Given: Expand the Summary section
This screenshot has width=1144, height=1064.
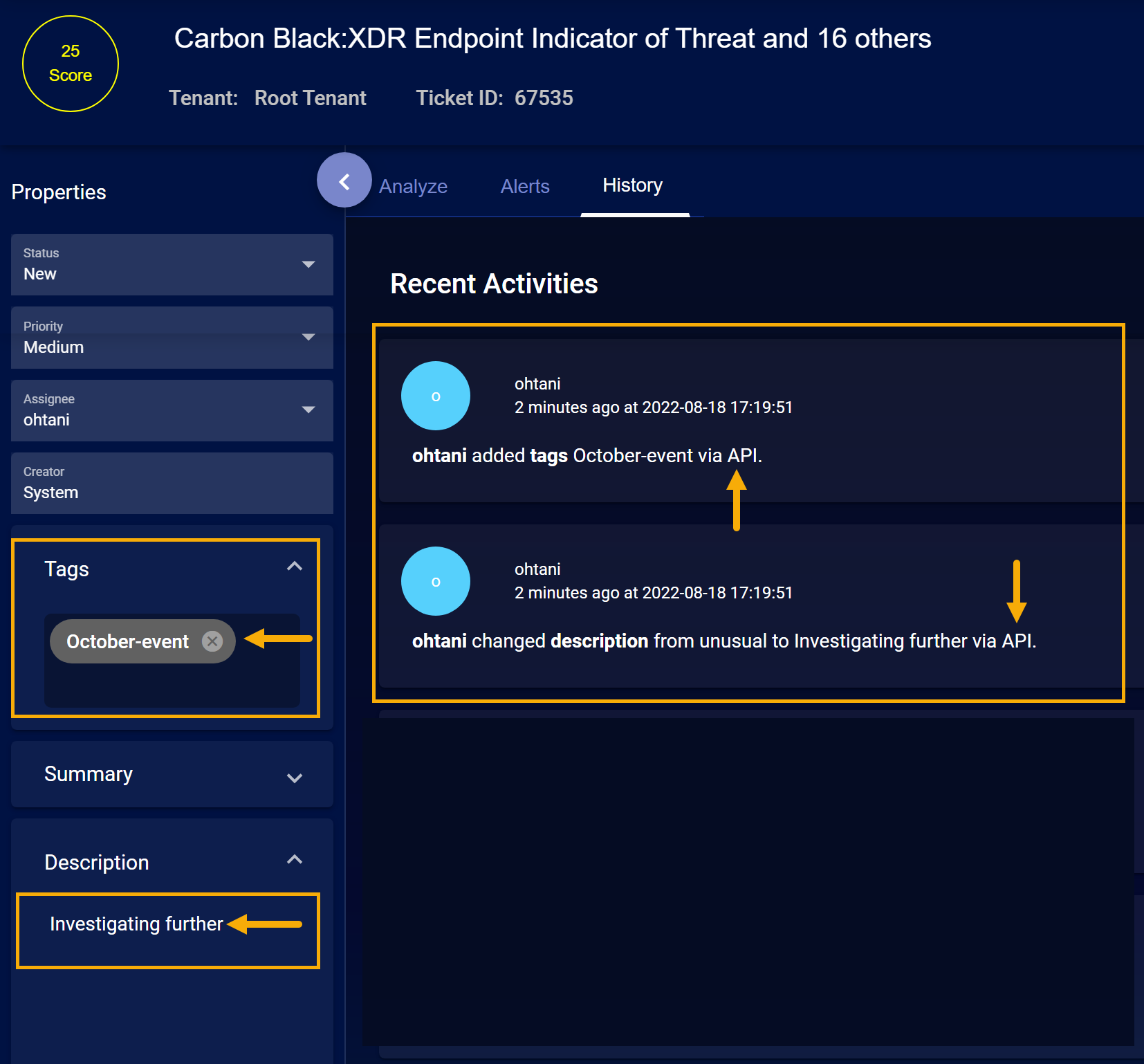Looking at the screenshot, I should [x=295, y=778].
